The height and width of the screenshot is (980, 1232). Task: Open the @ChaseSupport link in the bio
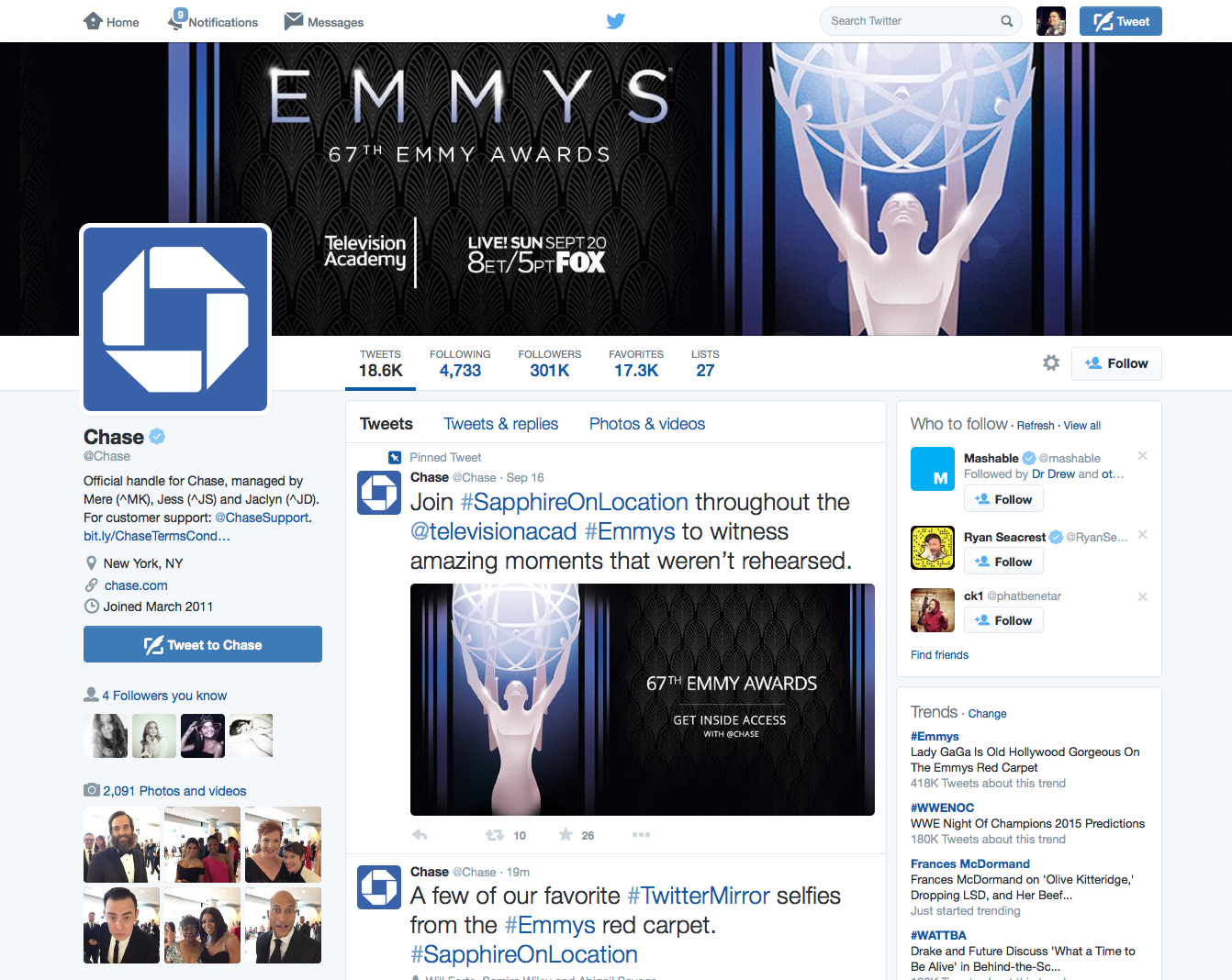pyautogui.click(x=262, y=518)
